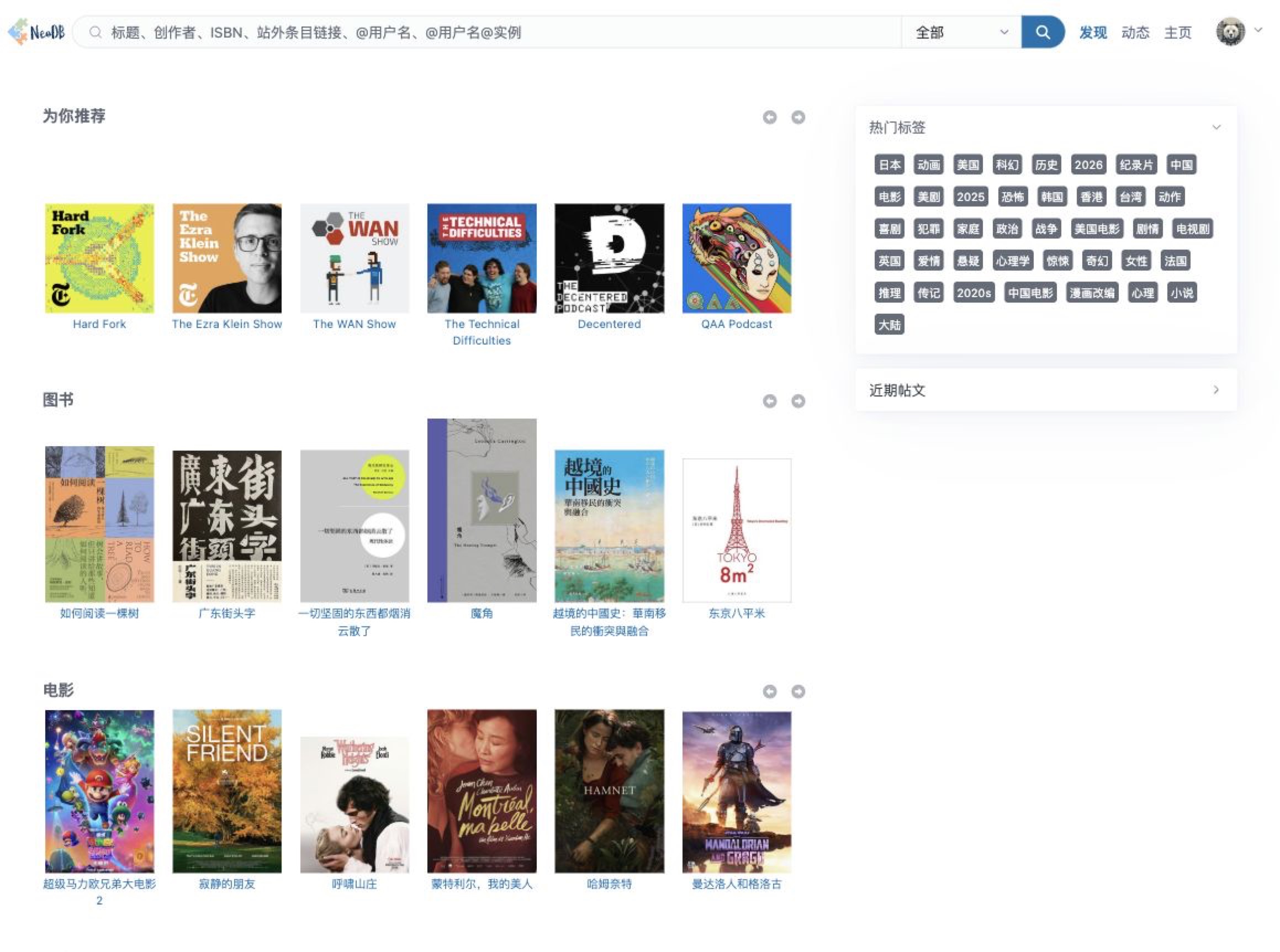Switch to the 动态 page
The width and height of the screenshot is (1280, 952).
1135,32
